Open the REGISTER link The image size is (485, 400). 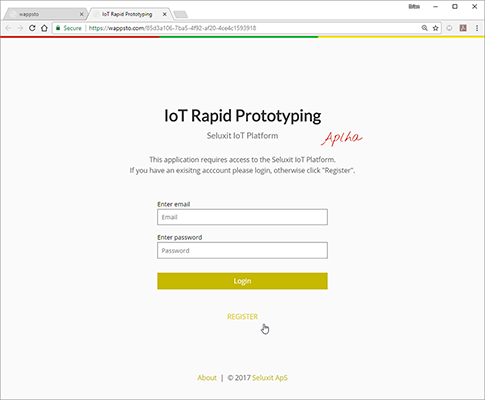(242, 317)
